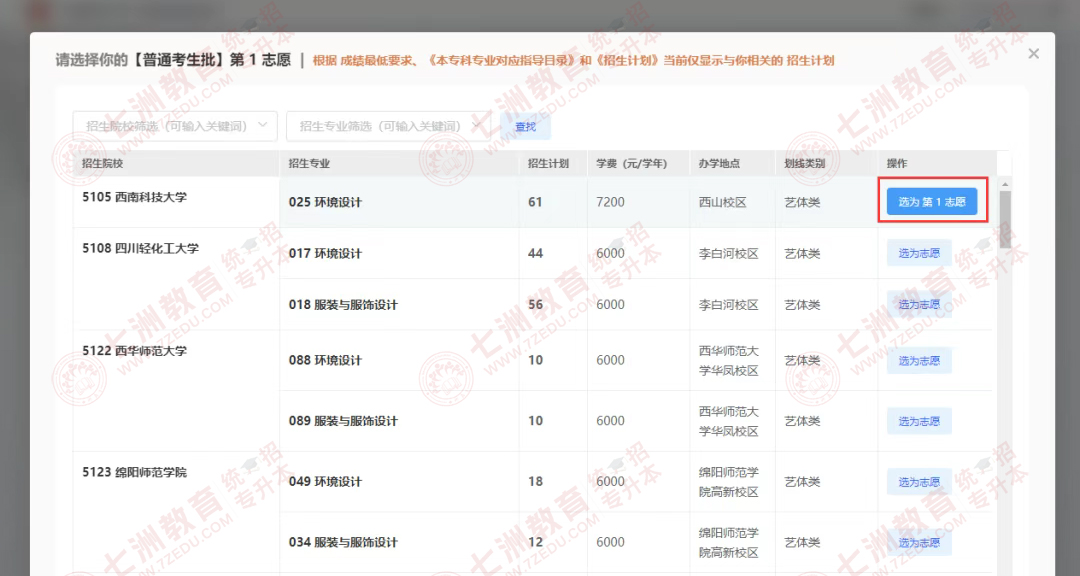The height and width of the screenshot is (576, 1080).
Task: Click 选为志愿 for 018 服装与服饰设计
Action: [x=919, y=305]
